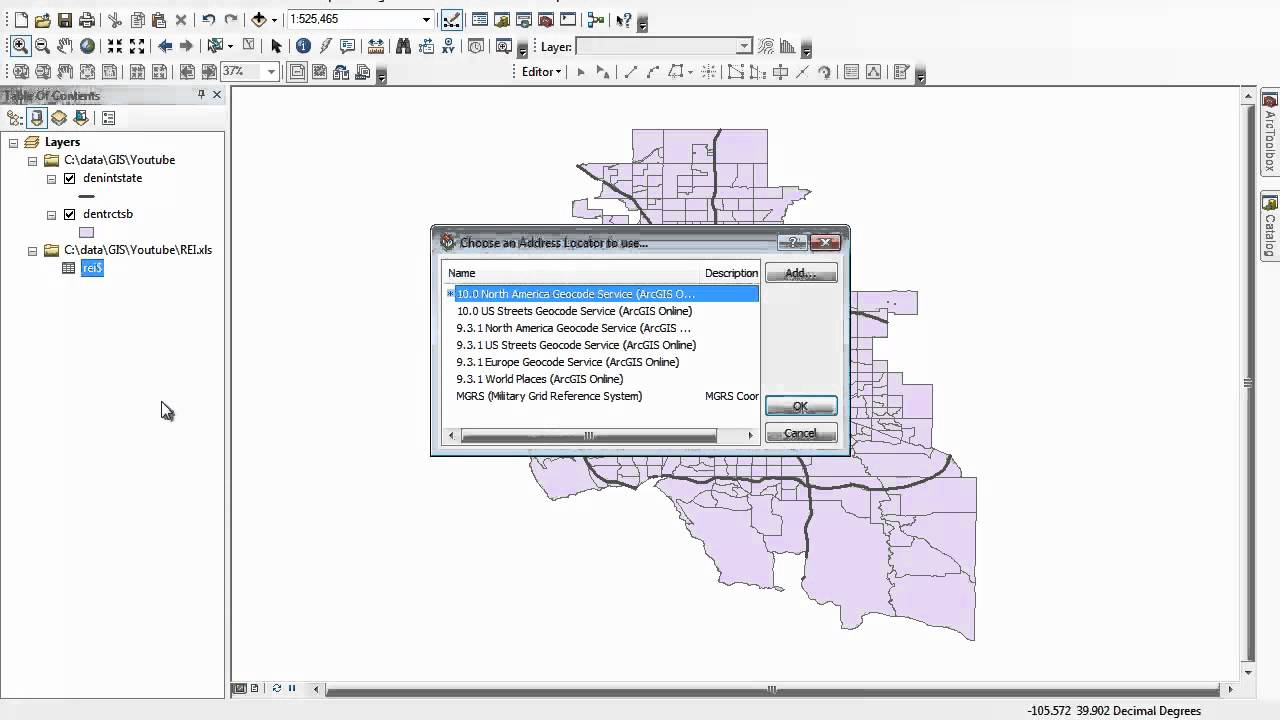The height and width of the screenshot is (720, 1280).
Task: Select the Pan hand tool
Action: point(64,46)
